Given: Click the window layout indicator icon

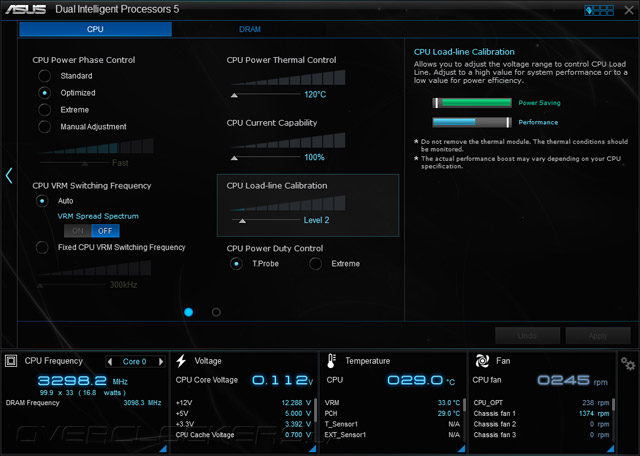Looking at the screenshot, I should (x=599, y=10).
